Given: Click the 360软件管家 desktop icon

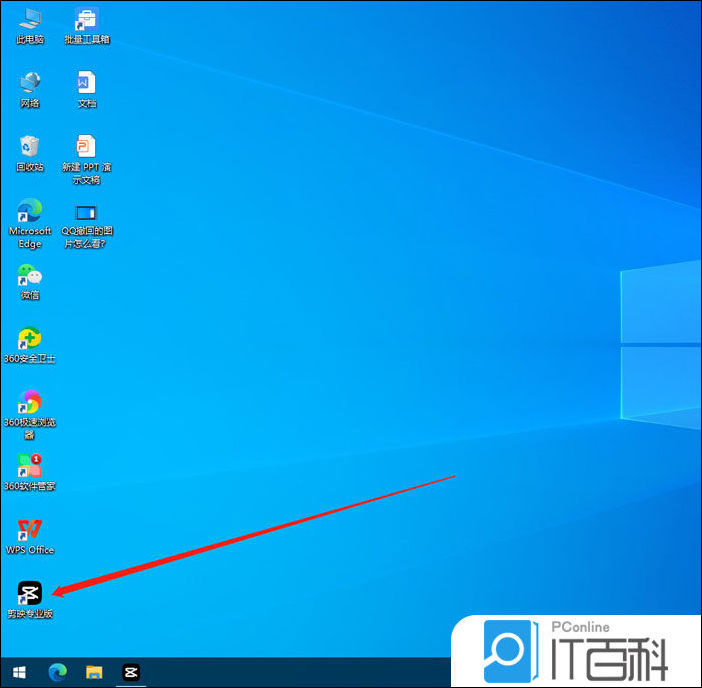Looking at the screenshot, I should tap(30, 466).
